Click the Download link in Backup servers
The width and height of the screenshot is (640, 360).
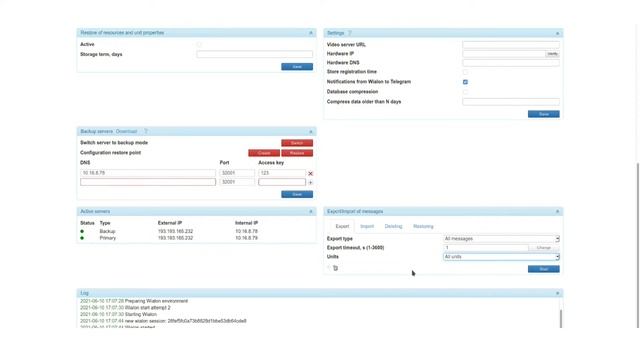point(126,131)
